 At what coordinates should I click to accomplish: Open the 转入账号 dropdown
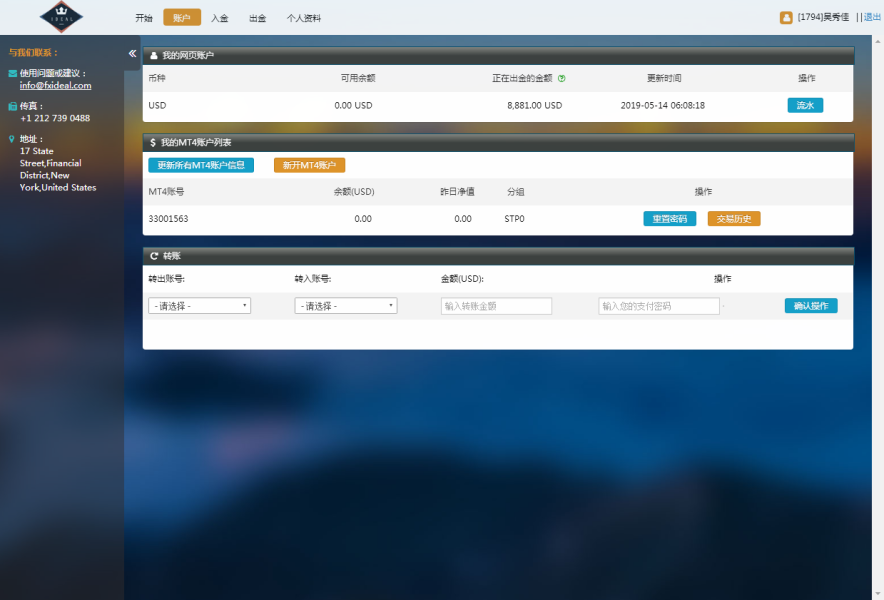click(345, 306)
